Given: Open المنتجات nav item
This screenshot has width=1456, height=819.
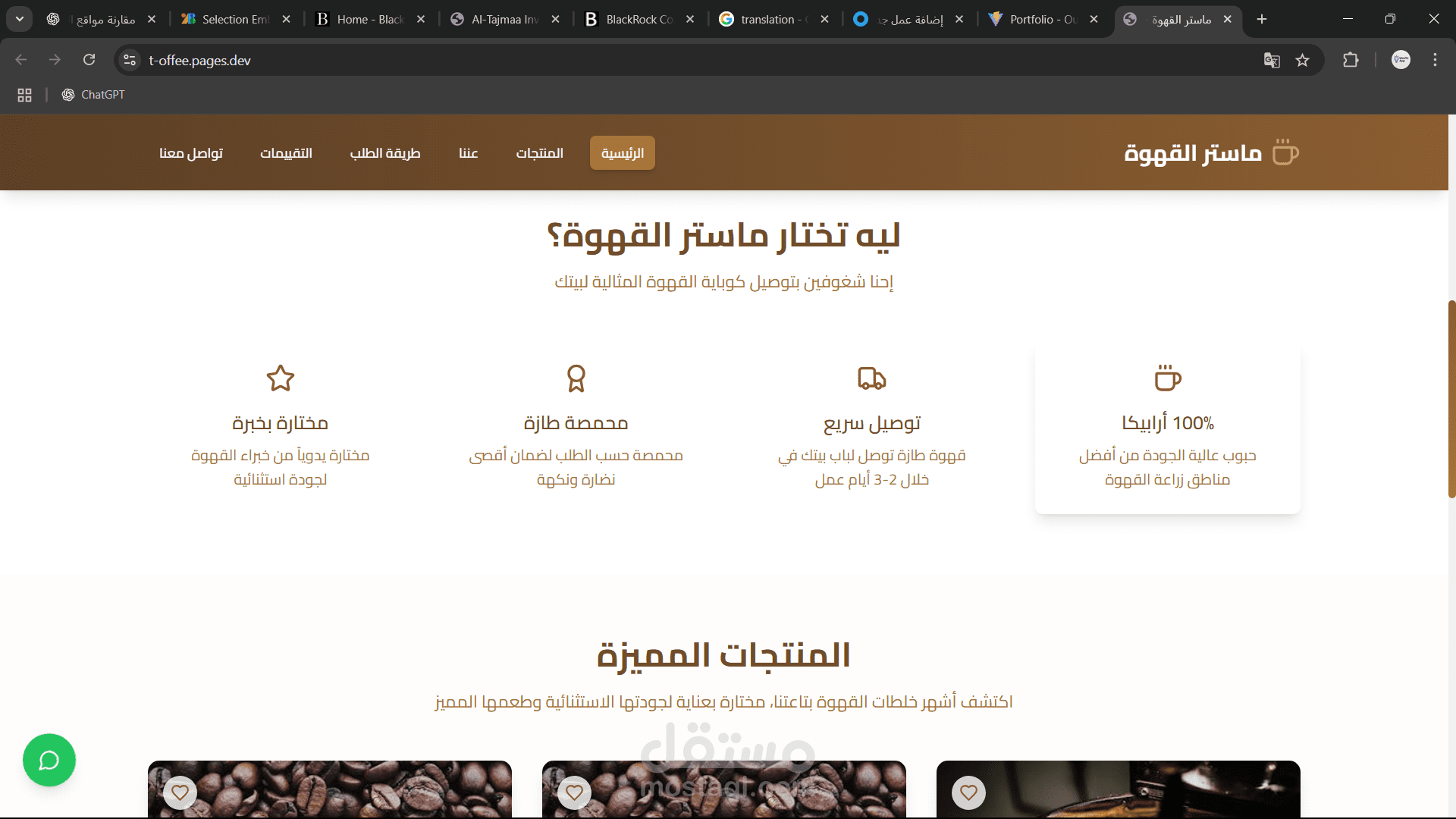Looking at the screenshot, I should pos(540,153).
